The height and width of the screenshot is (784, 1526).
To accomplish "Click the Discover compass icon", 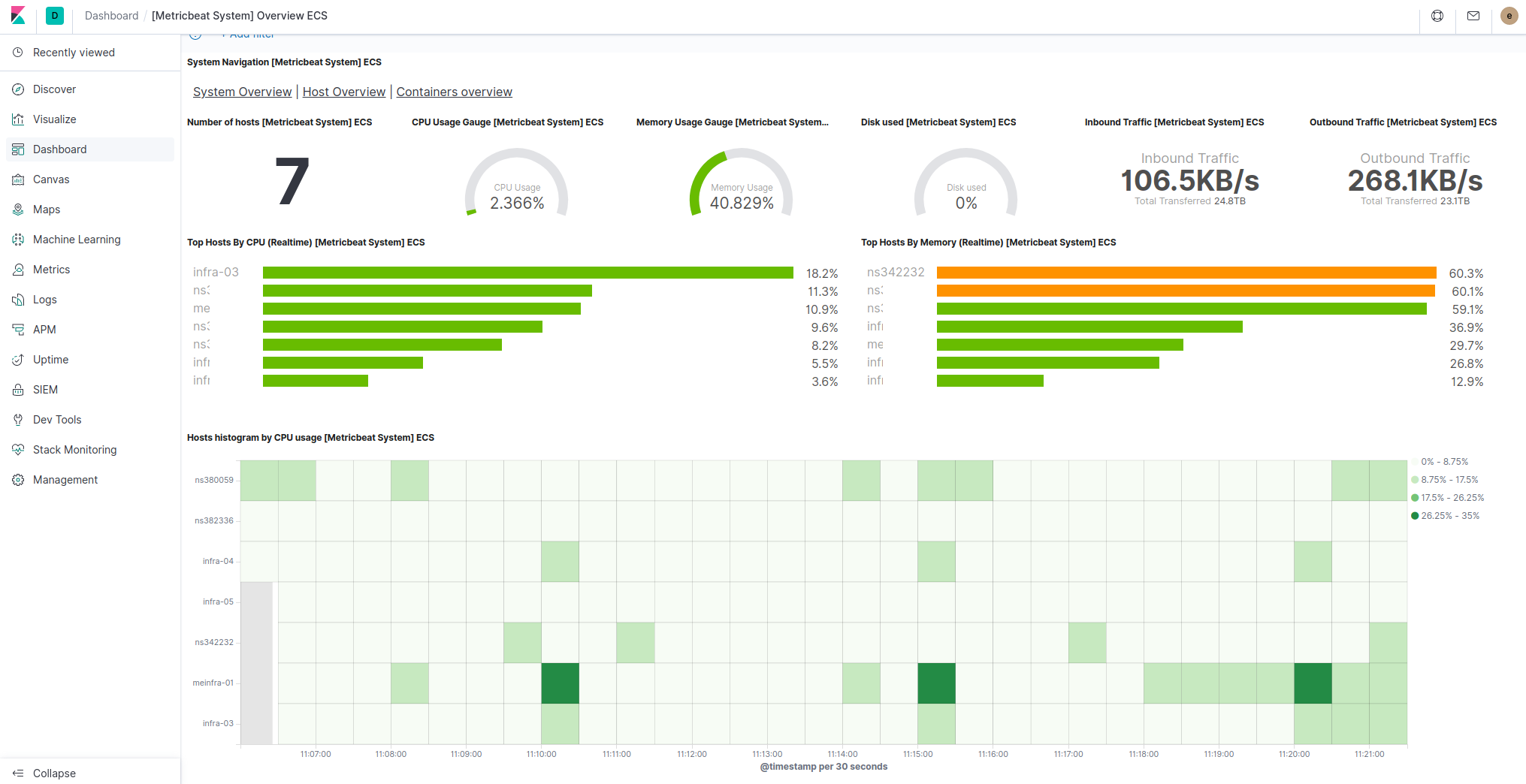I will tap(18, 89).
